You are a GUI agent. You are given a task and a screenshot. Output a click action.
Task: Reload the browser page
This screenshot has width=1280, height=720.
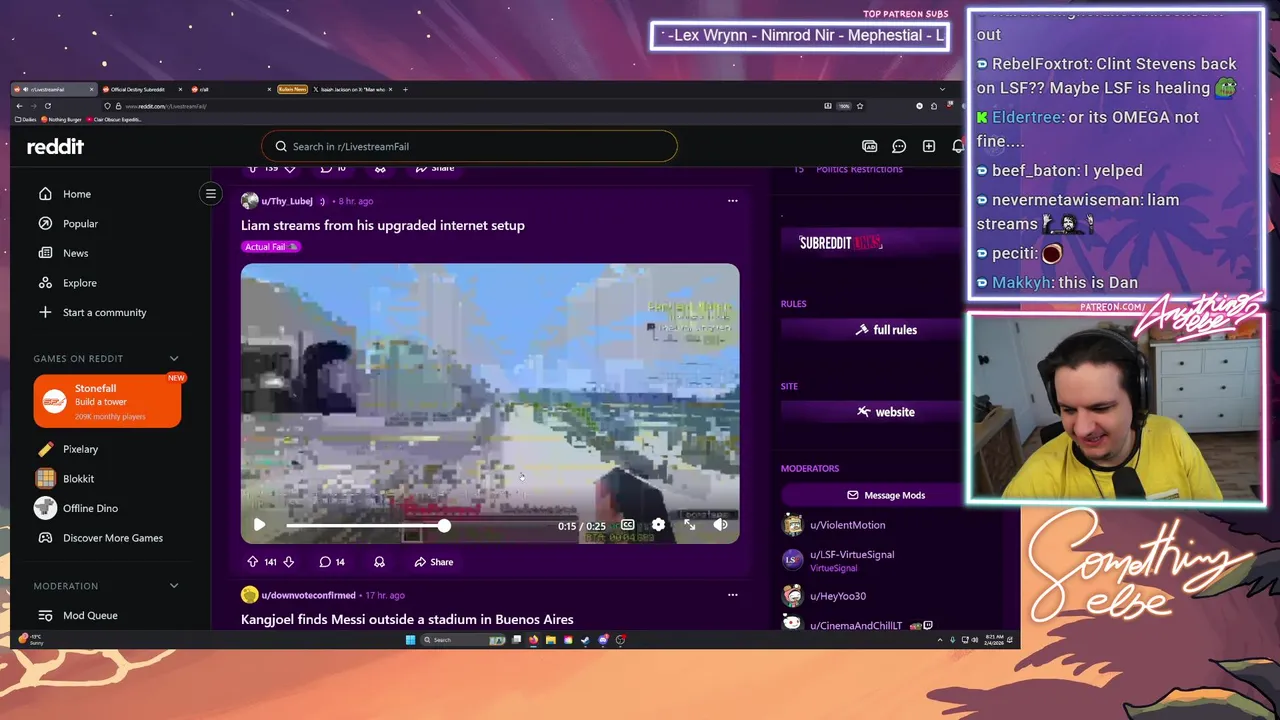click(49, 106)
